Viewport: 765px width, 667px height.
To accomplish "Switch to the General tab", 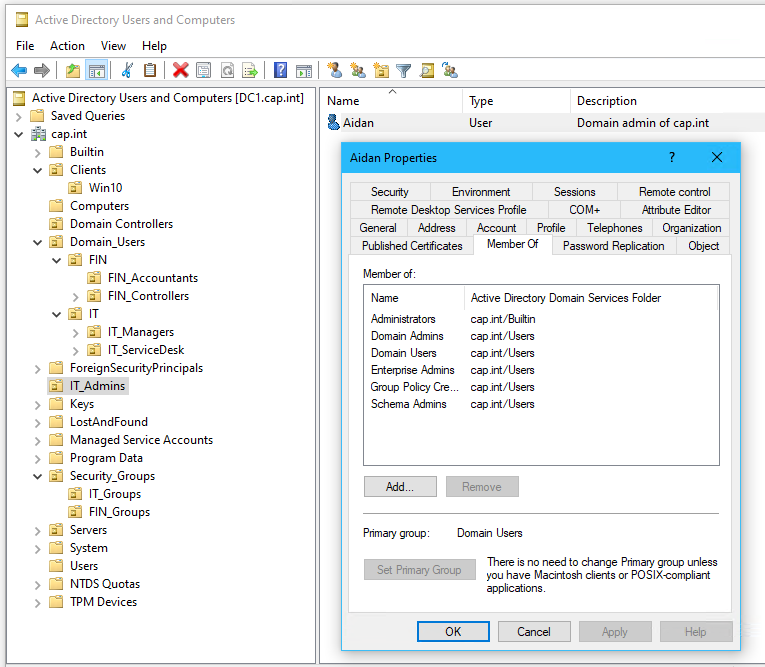I will 378,228.
